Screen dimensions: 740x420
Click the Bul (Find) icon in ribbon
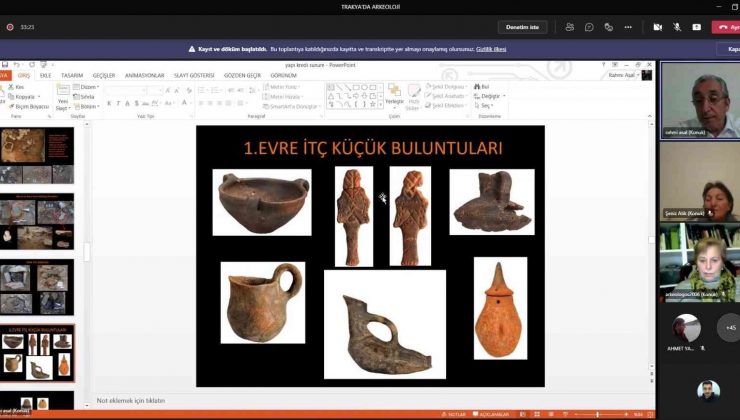coord(484,87)
